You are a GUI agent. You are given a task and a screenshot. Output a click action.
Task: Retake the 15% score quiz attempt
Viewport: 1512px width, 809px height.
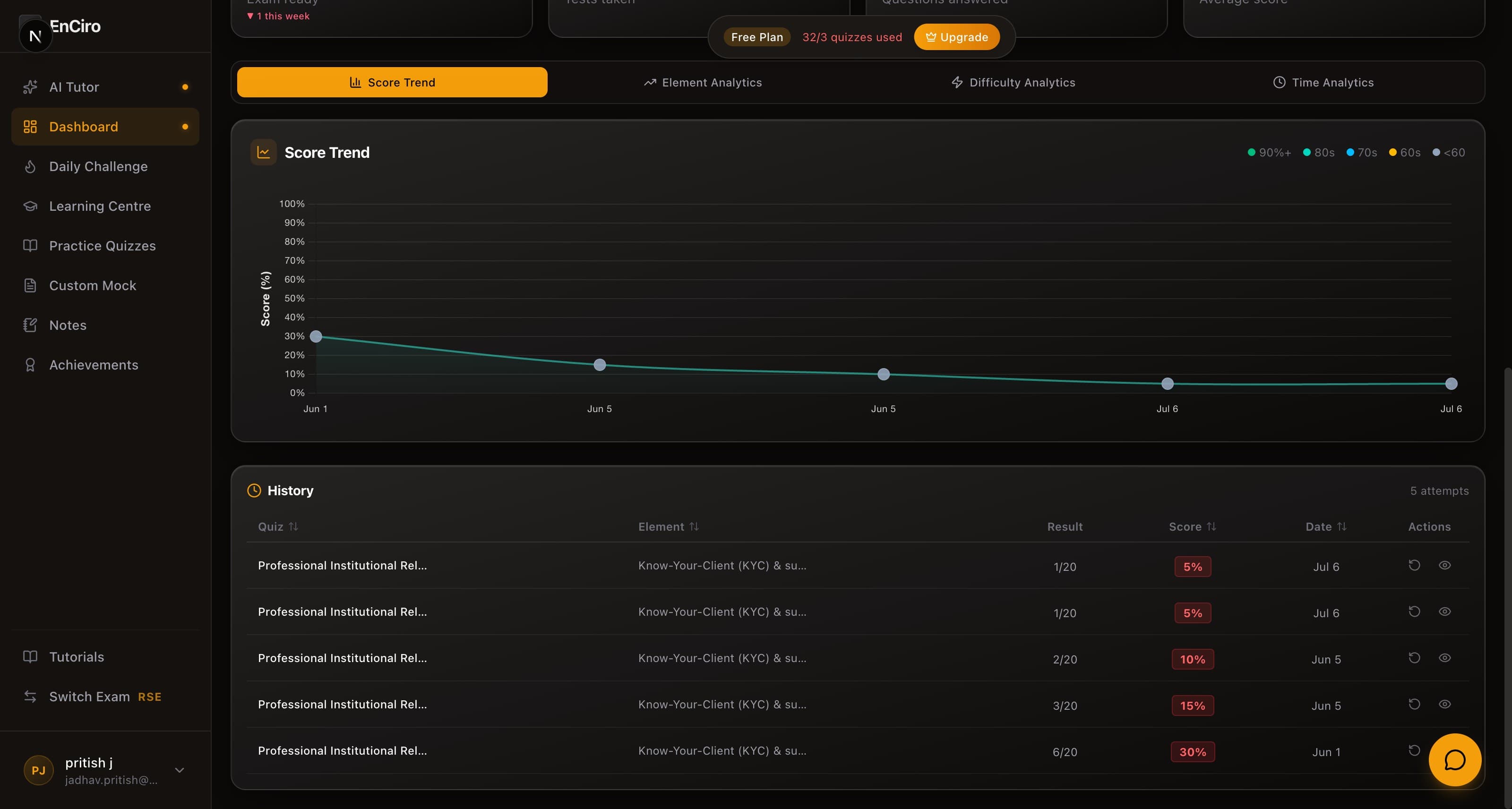point(1414,705)
